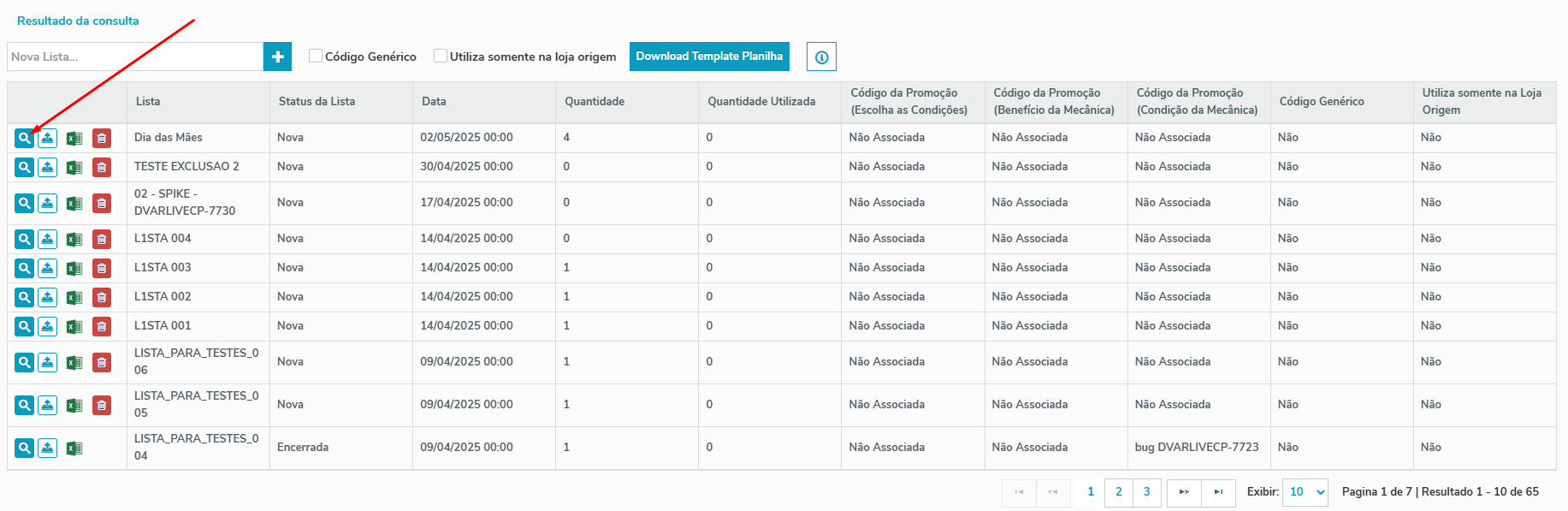Viewport: 1568px width, 511px height.
Task: View details of LISTA_PARA_TESTES_005
Action: 24,405
